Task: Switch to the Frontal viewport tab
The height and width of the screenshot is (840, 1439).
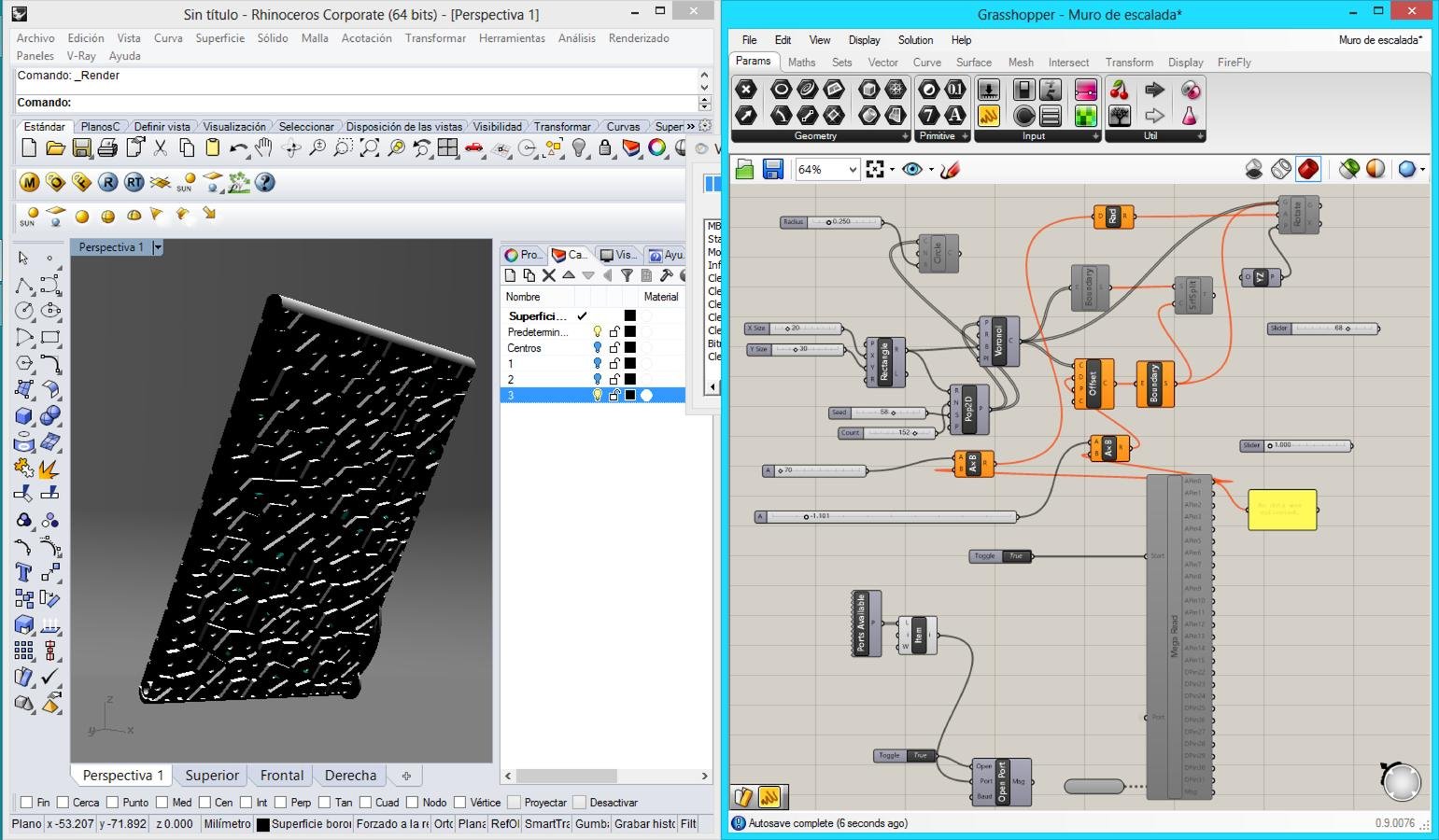Action: pos(281,776)
